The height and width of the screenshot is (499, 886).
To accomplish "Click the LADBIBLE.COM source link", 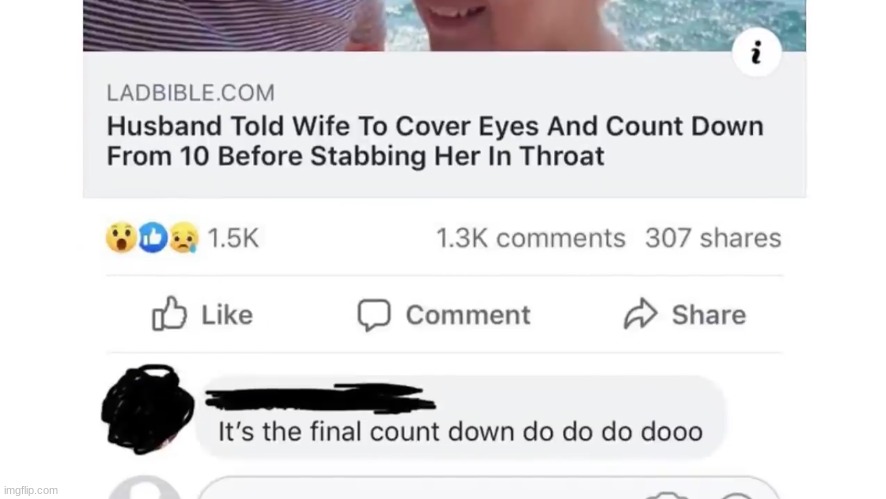I will 191,93.
